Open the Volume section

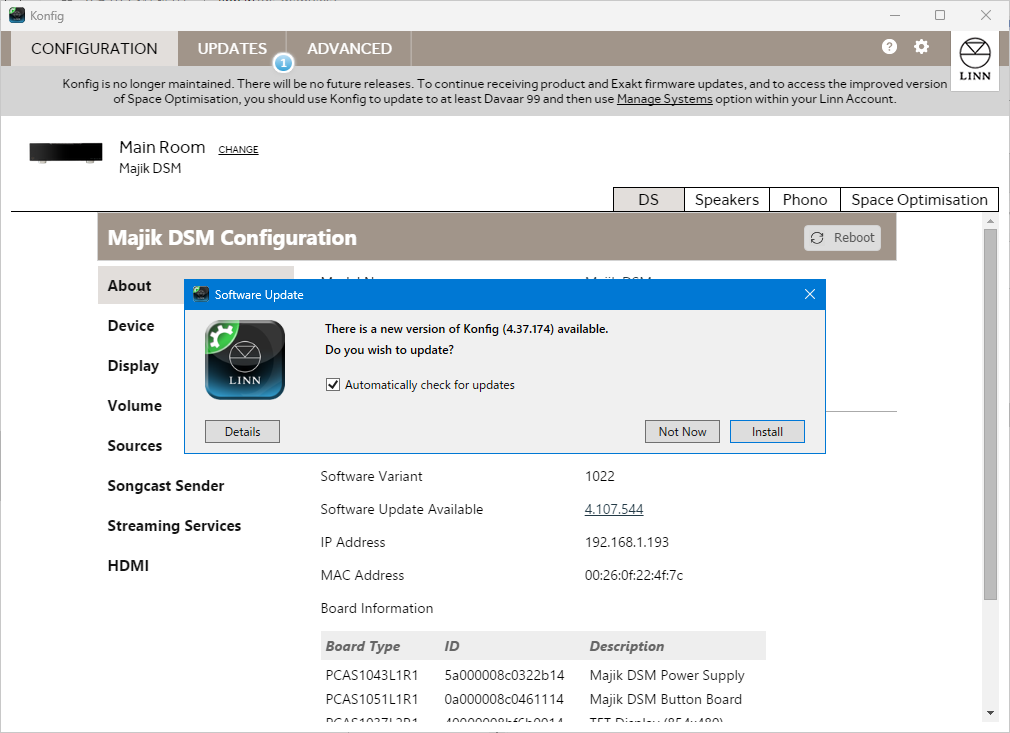(x=135, y=406)
